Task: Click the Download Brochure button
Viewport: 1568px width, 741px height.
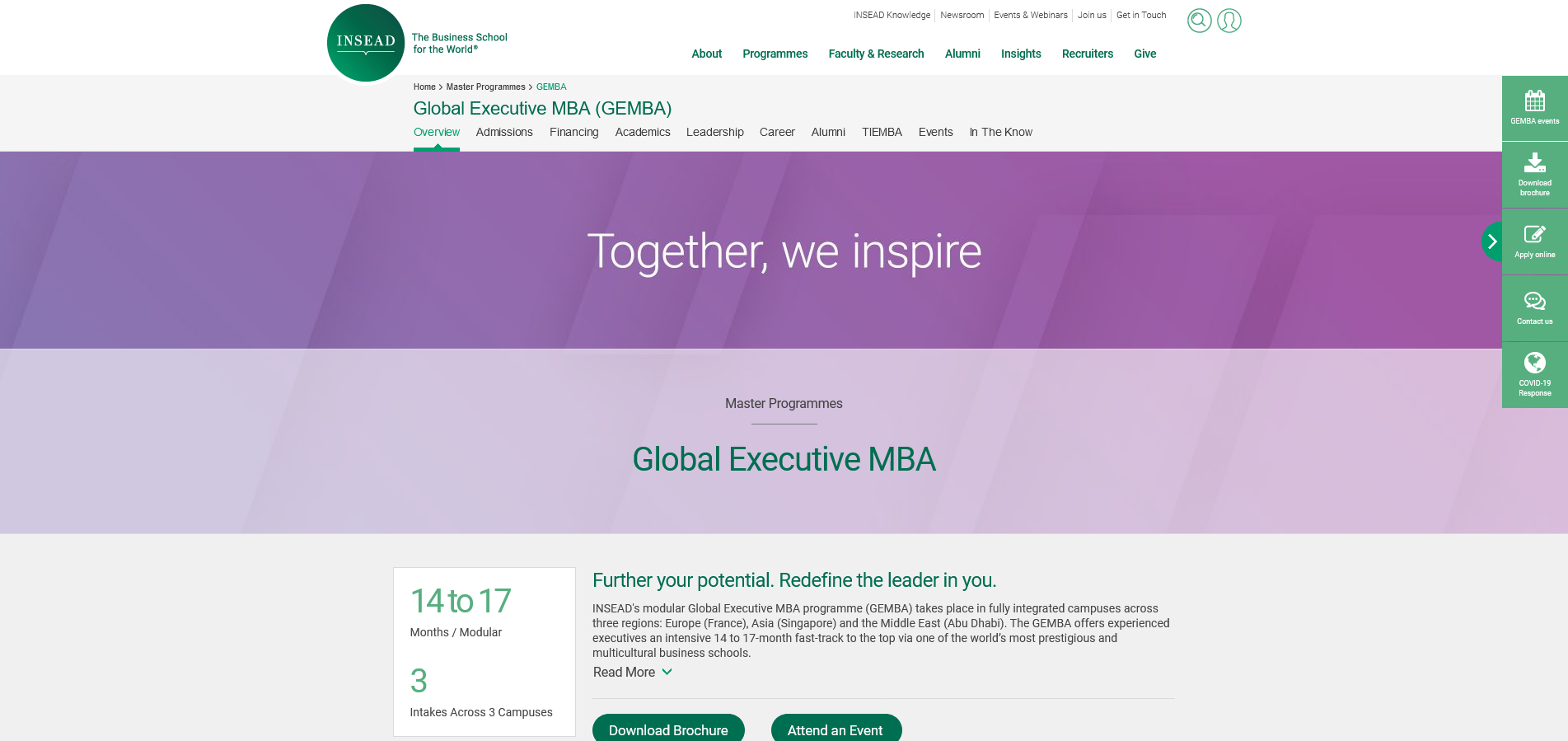Action: pyautogui.click(x=668, y=730)
